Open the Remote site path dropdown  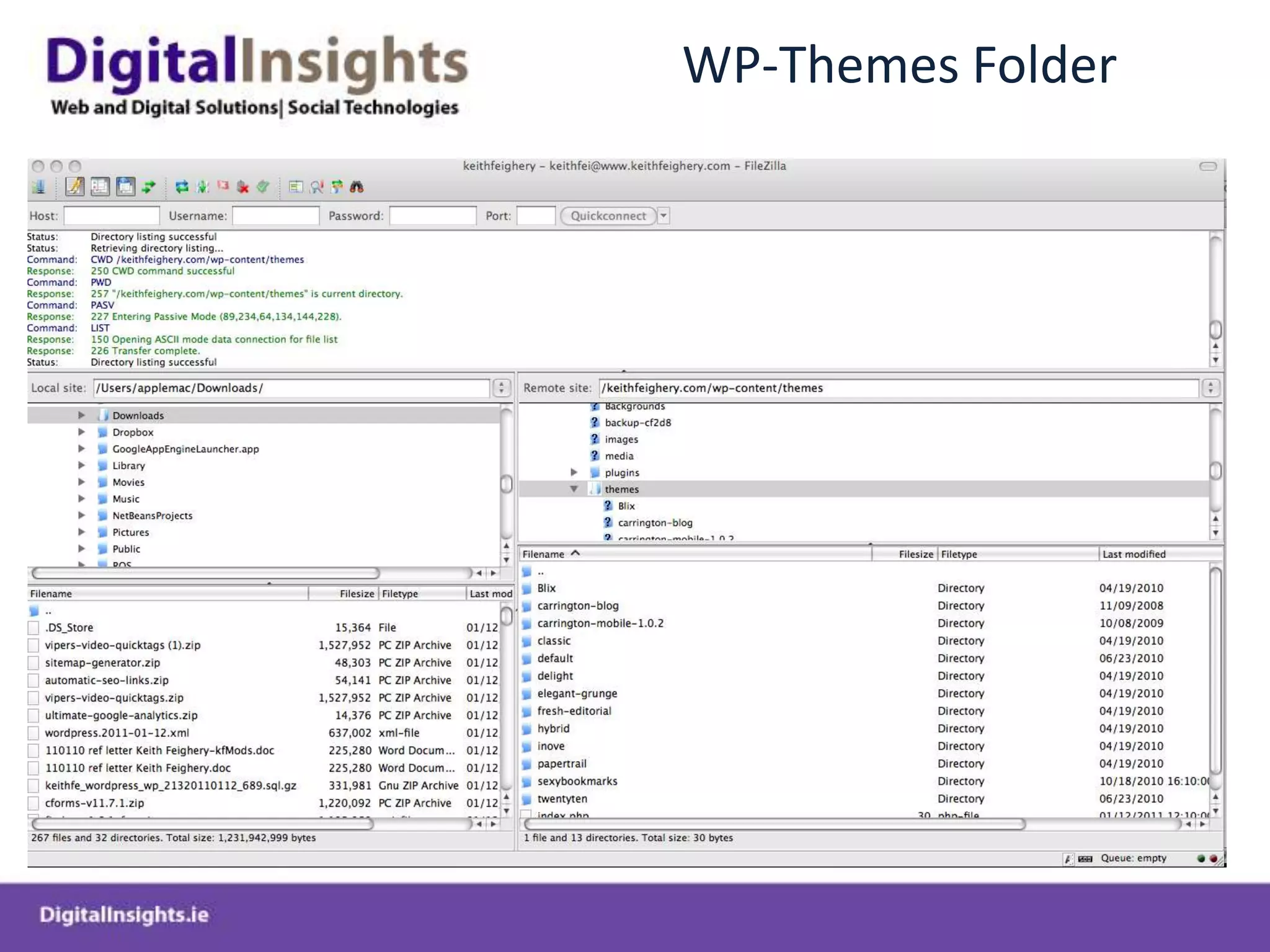(x=1210, y=388)
